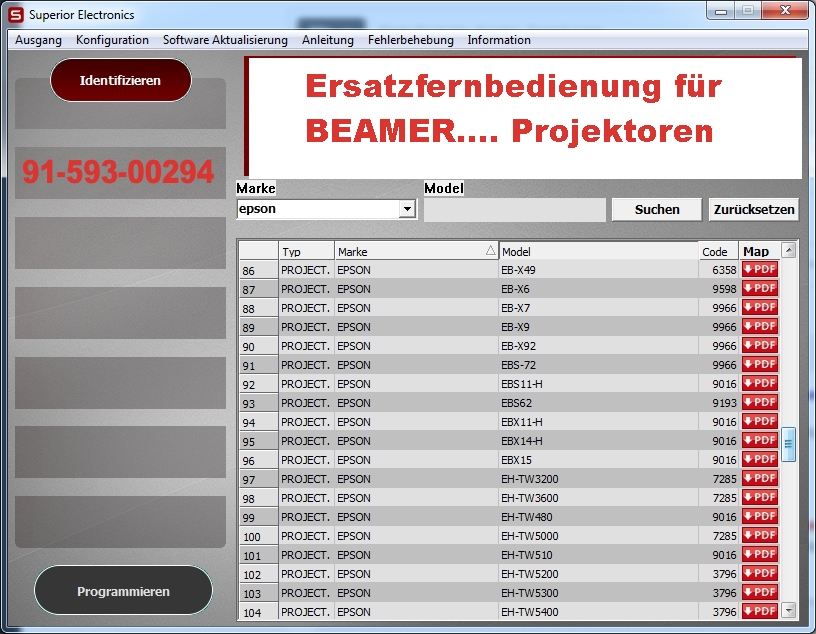Download the PDF for EH-TW3200

[x=759, y=479]
